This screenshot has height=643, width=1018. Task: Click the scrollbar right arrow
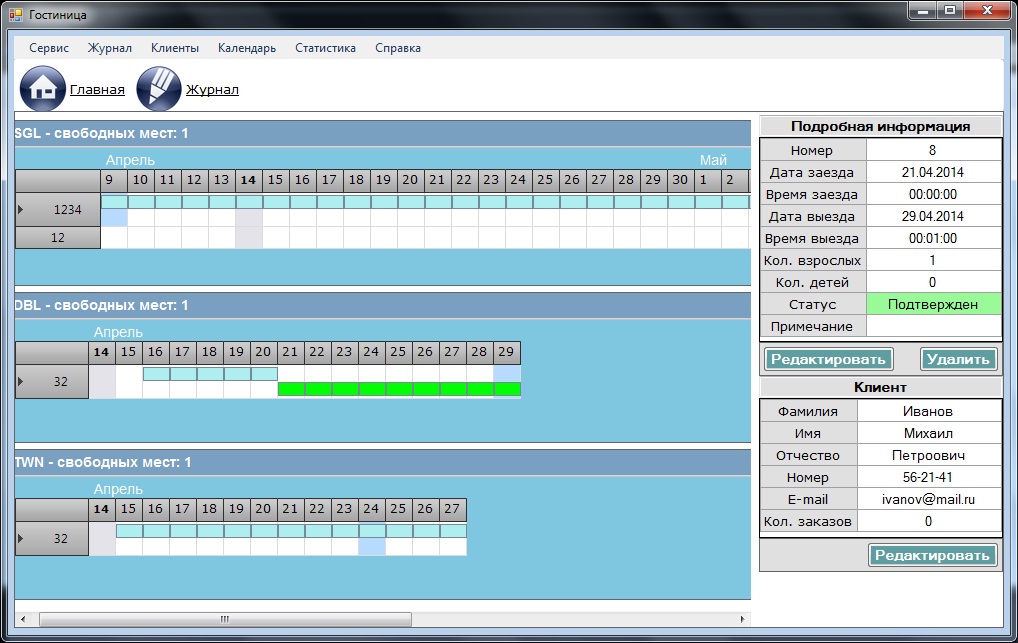coord(742,619)
